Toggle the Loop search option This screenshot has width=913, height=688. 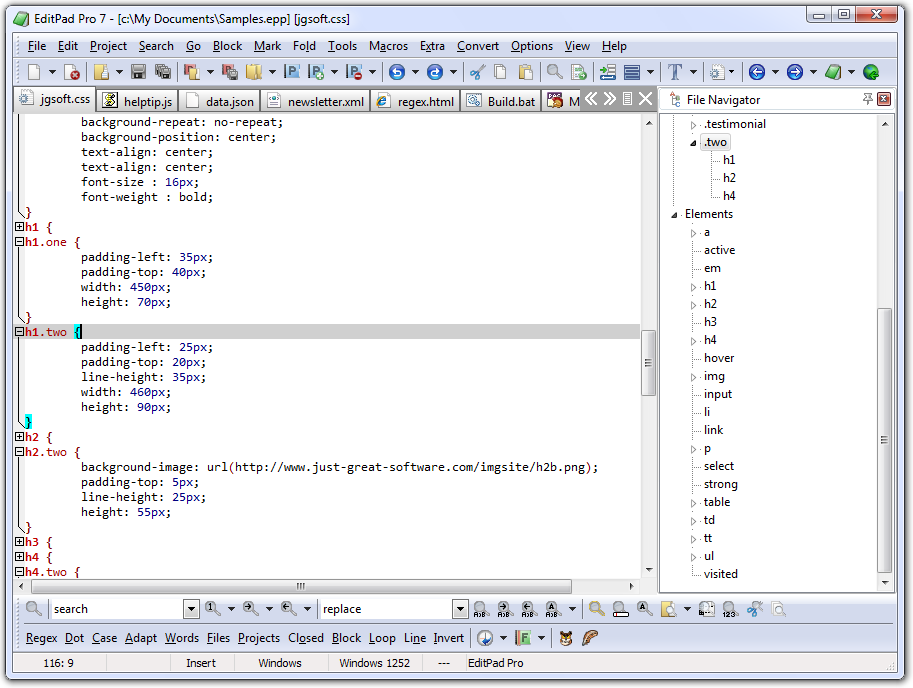(382, 639)
